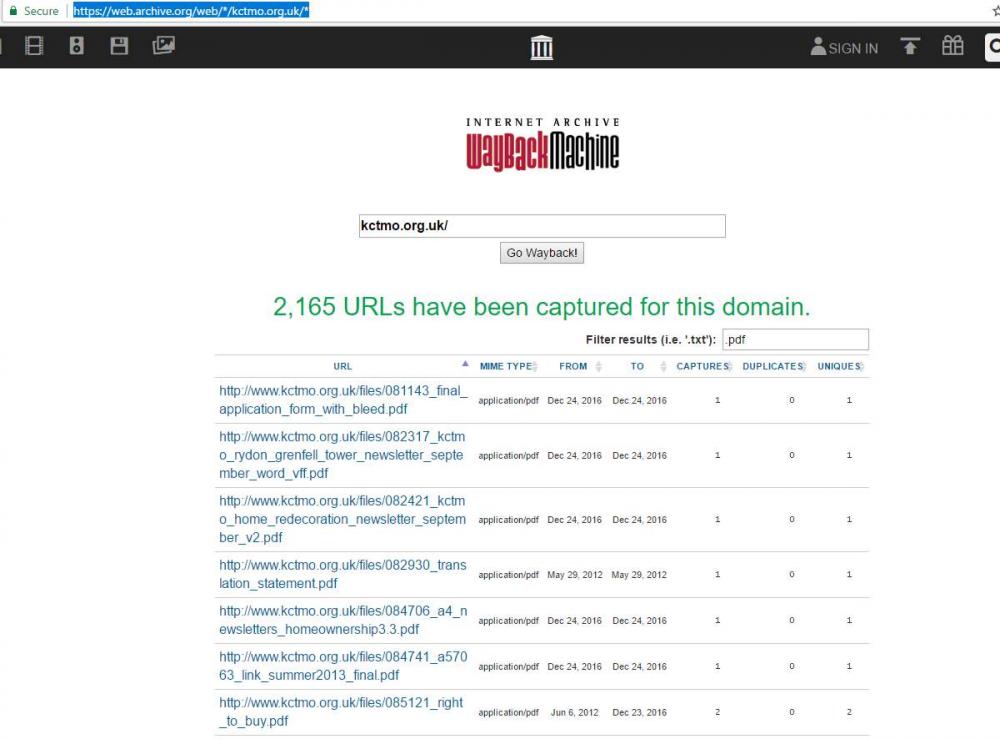Click 'Filter results (i.e. '.txt'):' label
The image size is (1000, 739).
tap(651, 340)
